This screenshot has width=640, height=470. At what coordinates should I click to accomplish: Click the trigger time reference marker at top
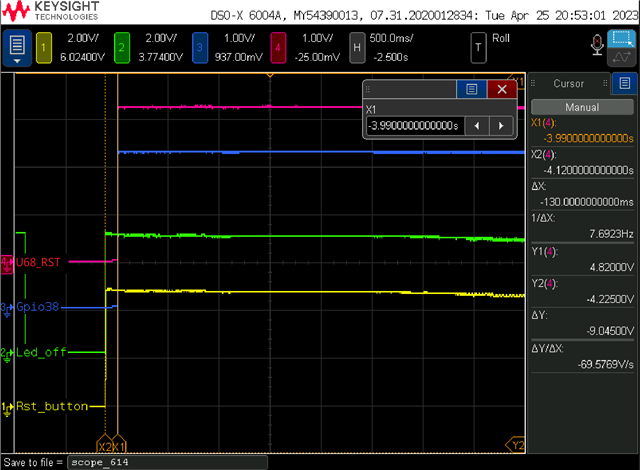(270, 75)
